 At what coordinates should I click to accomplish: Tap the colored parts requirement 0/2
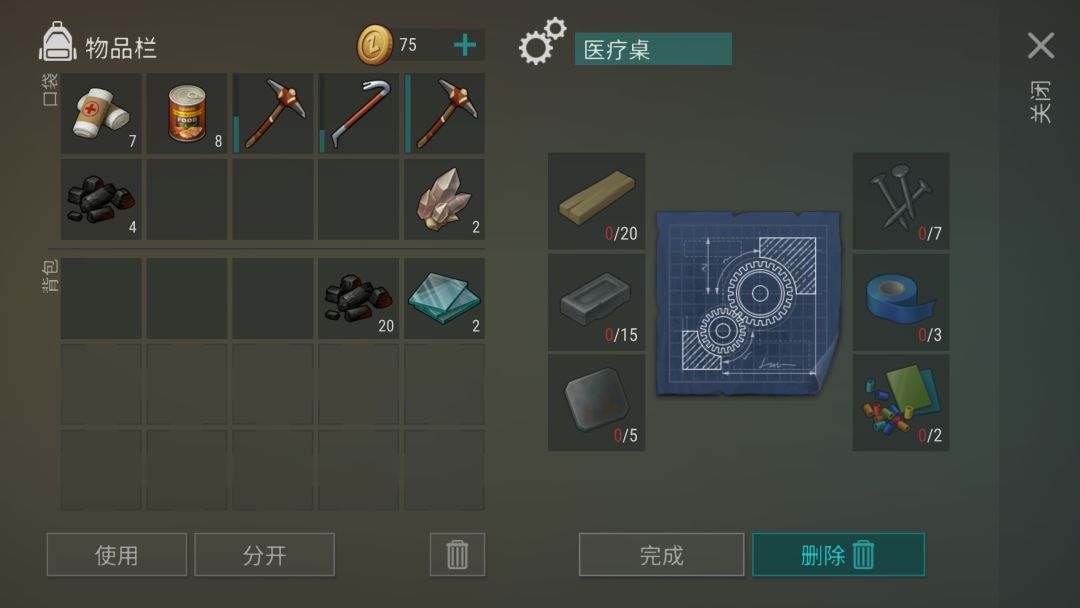(901, 403)
